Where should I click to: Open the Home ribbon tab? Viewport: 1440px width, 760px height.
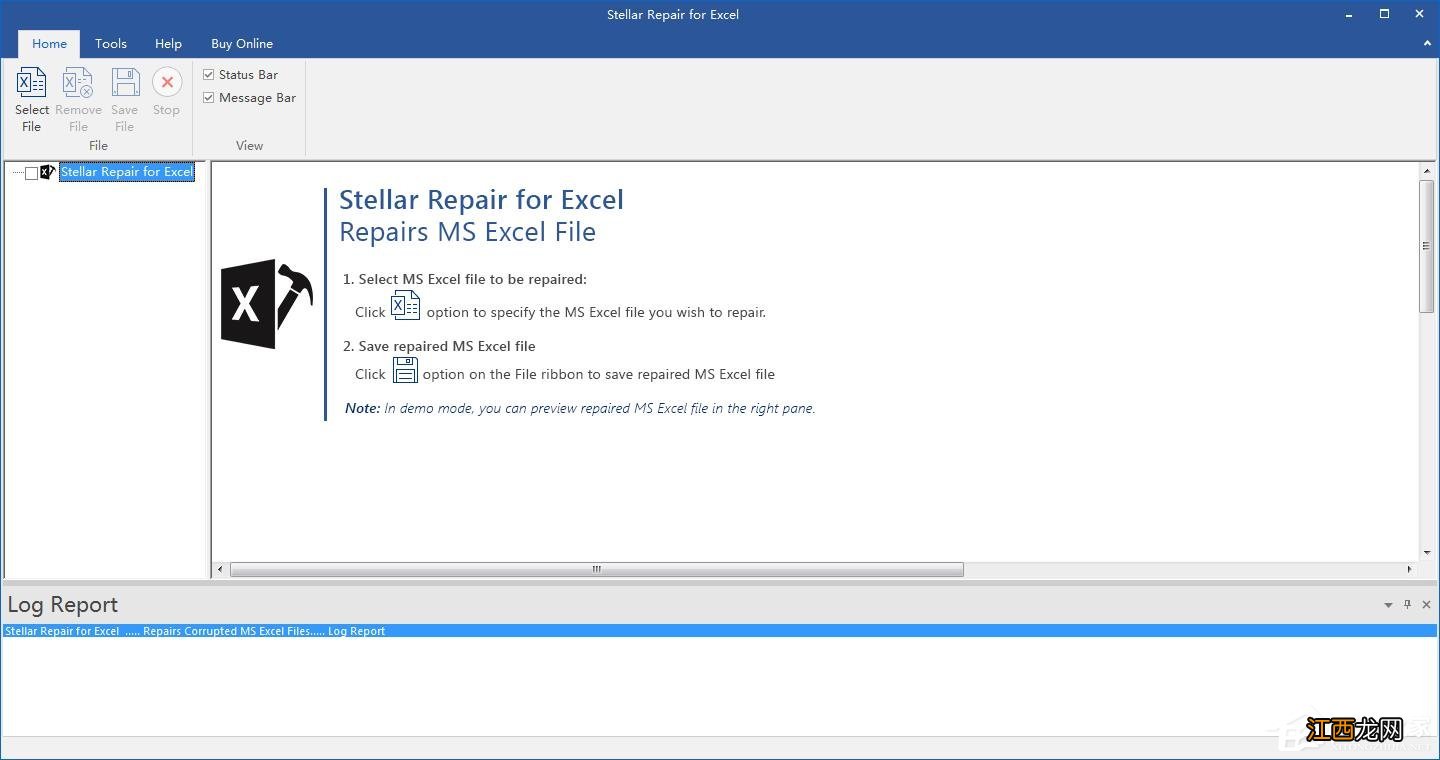(x=49, y=44)
